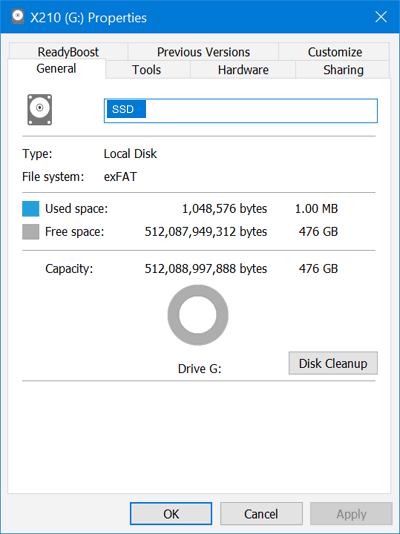
Task: Click the drive icon in the title bar
Action: 18,16
